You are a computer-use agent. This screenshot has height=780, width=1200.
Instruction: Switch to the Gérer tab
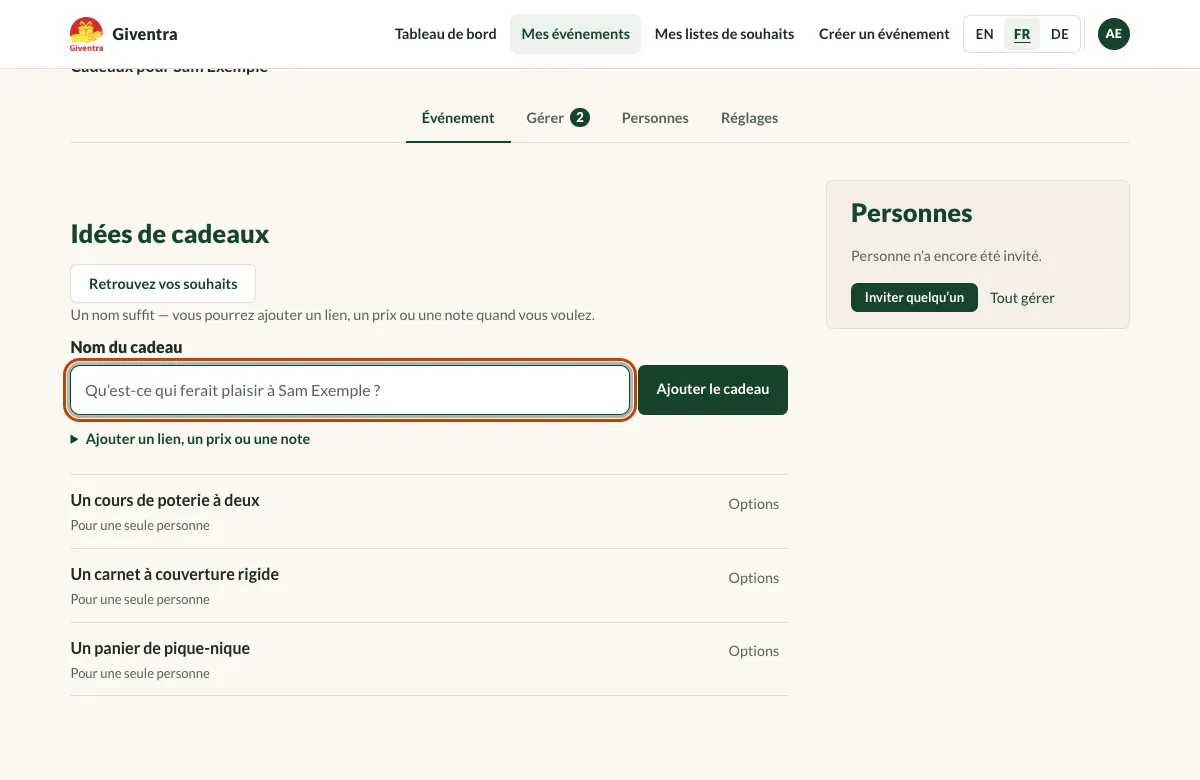[558, 118]
